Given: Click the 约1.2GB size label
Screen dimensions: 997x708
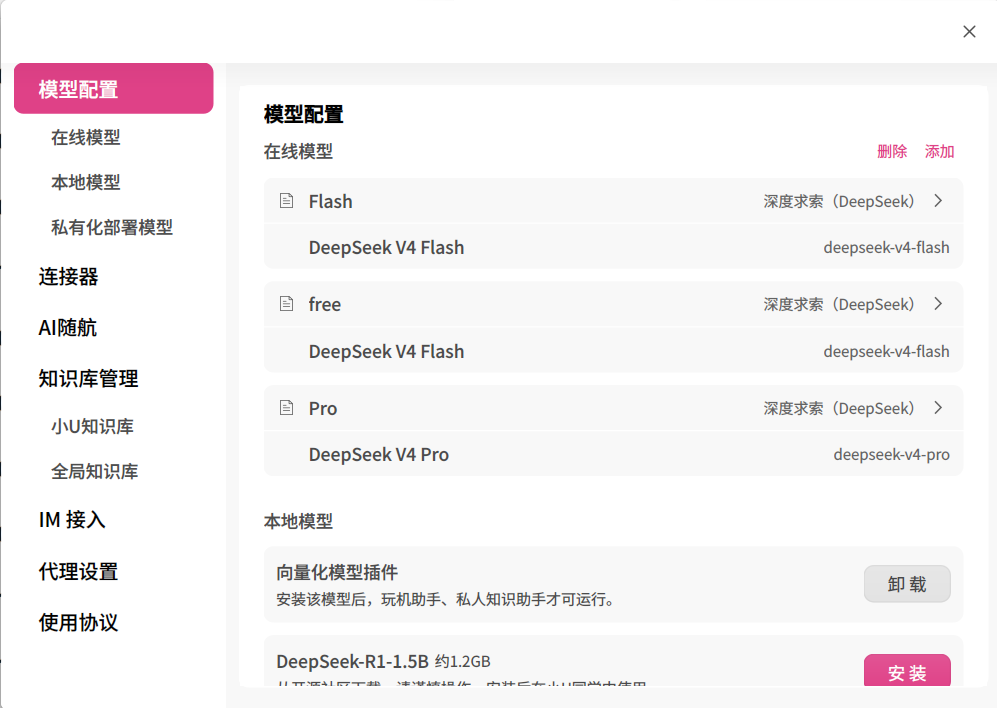Looking at the screenshot, I should (x=463, y=662).
